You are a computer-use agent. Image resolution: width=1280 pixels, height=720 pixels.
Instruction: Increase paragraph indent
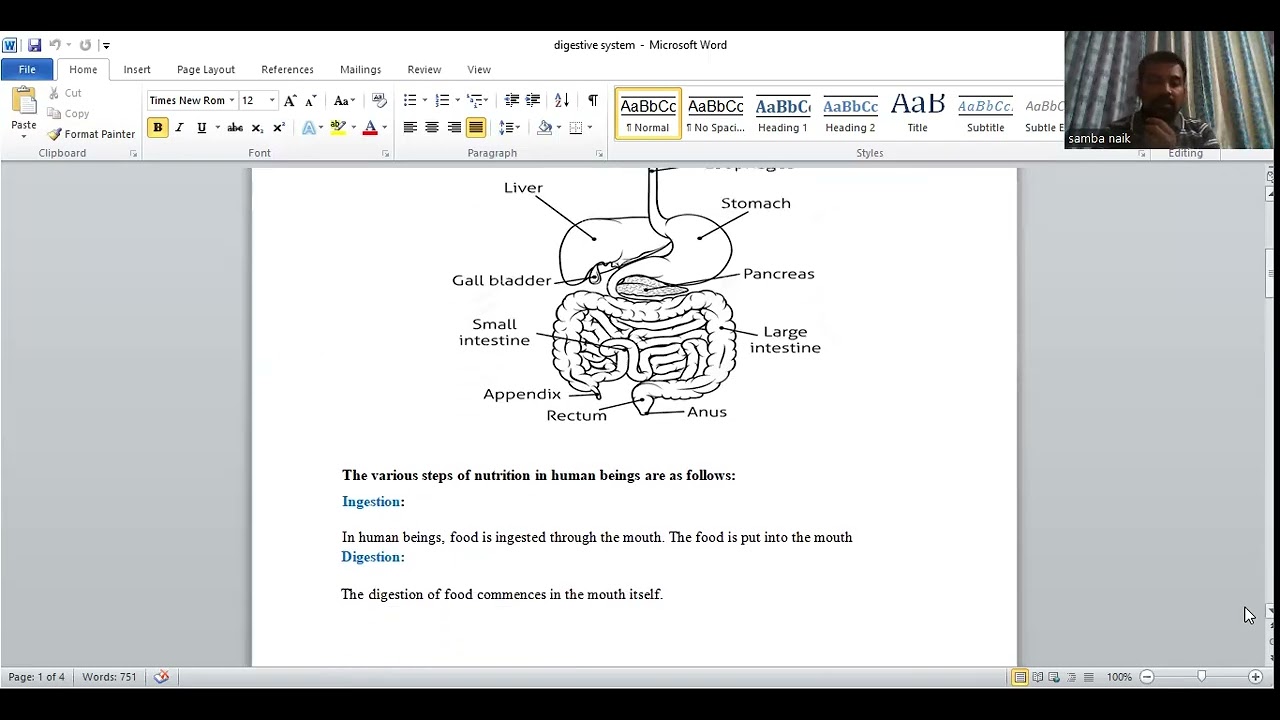(533, 100)
